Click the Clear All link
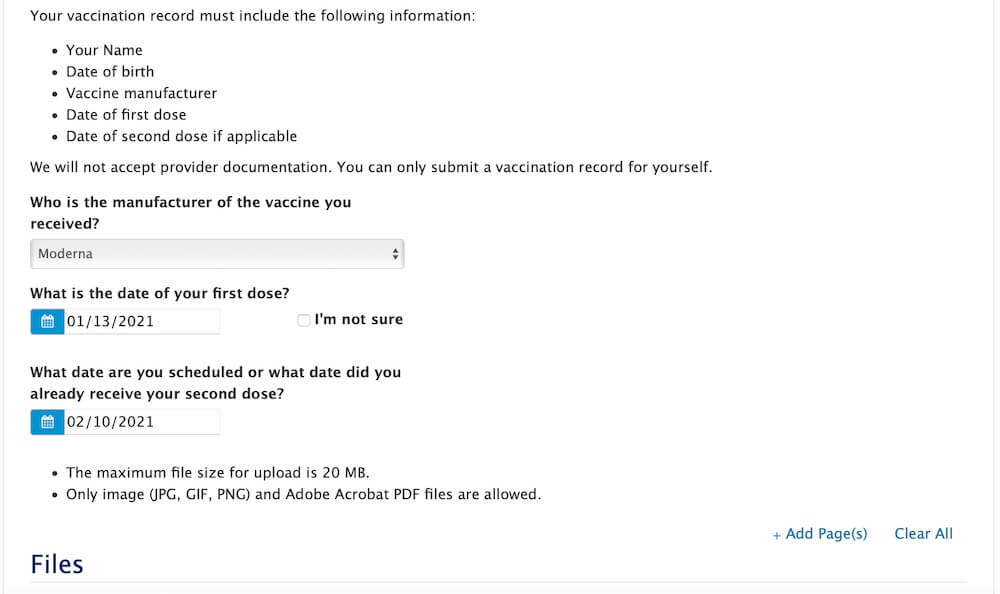This screenshot has height=594, width=1000. [x=923, y=534]
